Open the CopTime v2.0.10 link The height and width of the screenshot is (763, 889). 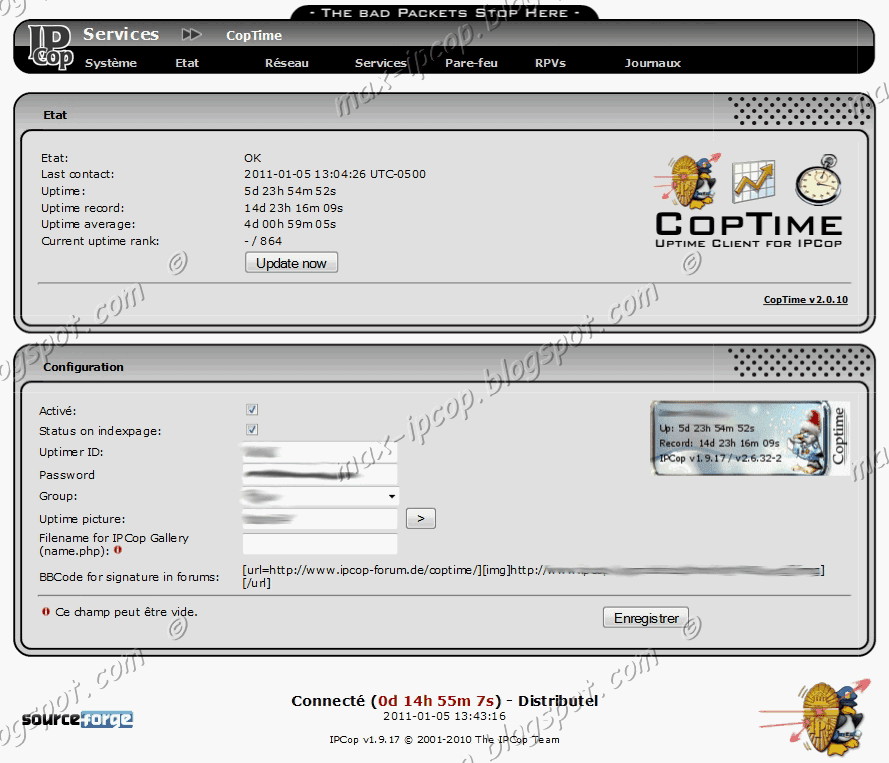tap(806, 299)
